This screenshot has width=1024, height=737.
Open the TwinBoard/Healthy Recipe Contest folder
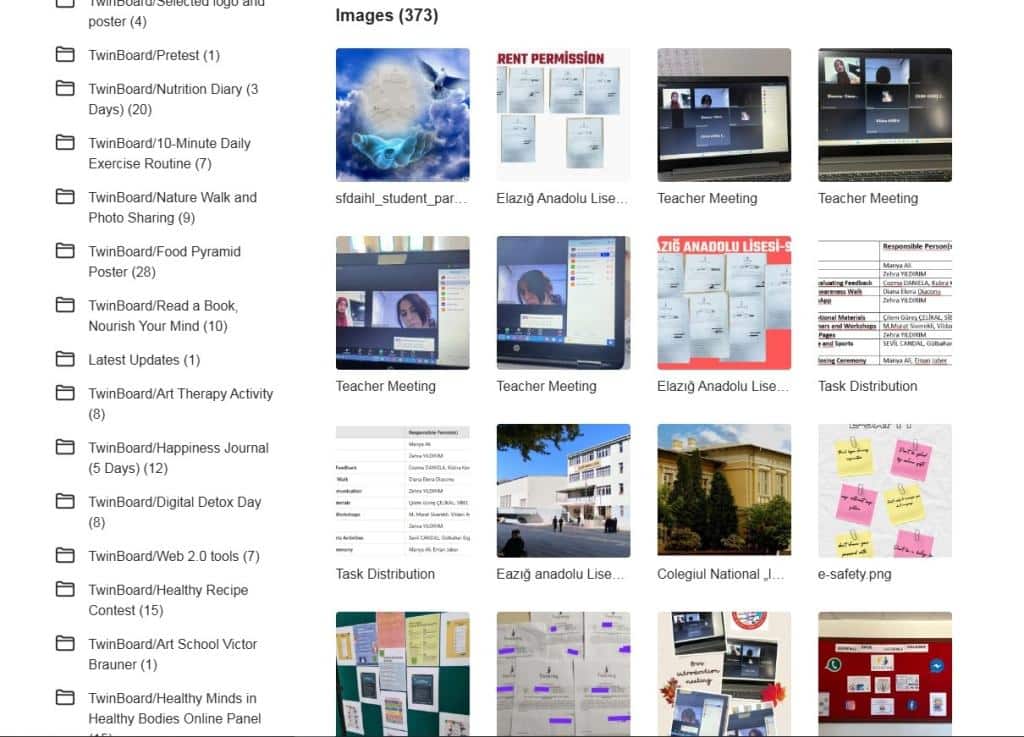[168, 599]
